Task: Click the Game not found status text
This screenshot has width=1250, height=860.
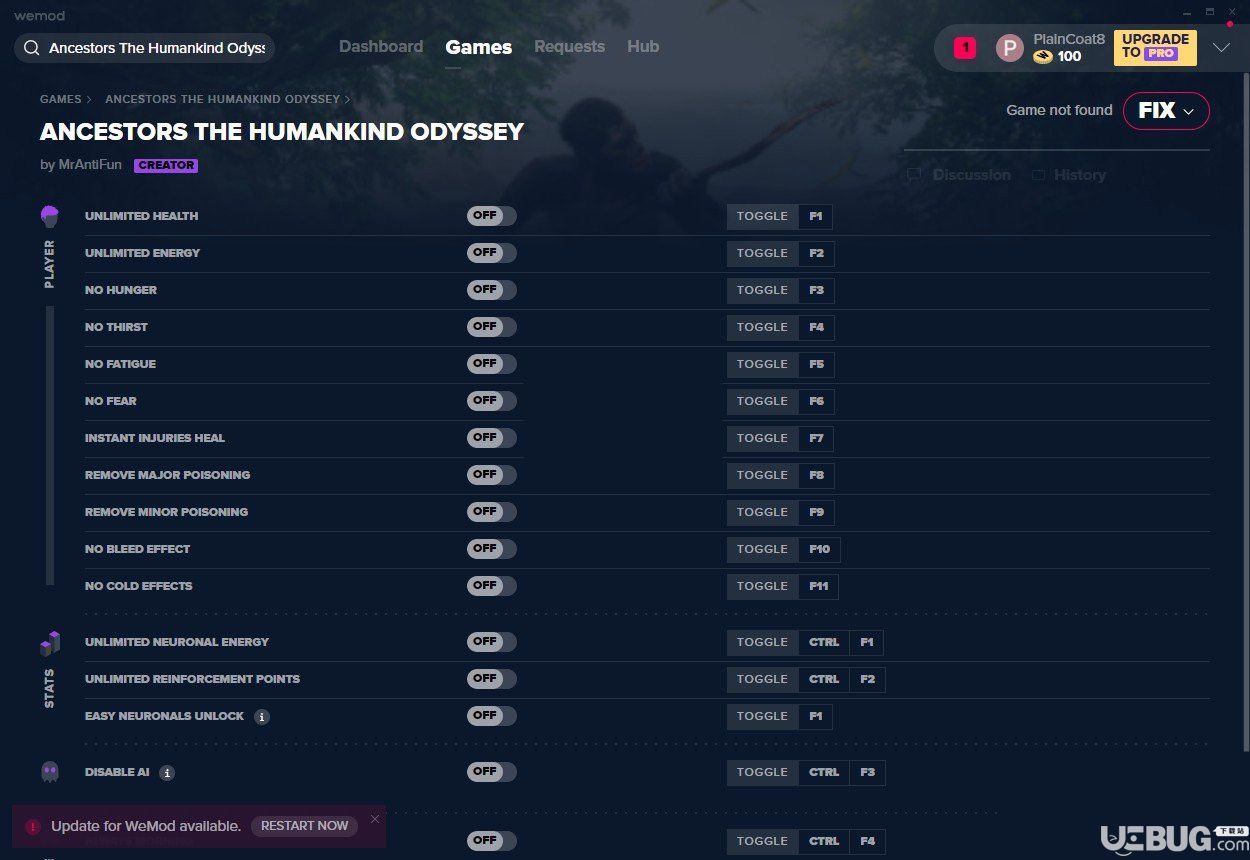Action: tap(1059, 110)
